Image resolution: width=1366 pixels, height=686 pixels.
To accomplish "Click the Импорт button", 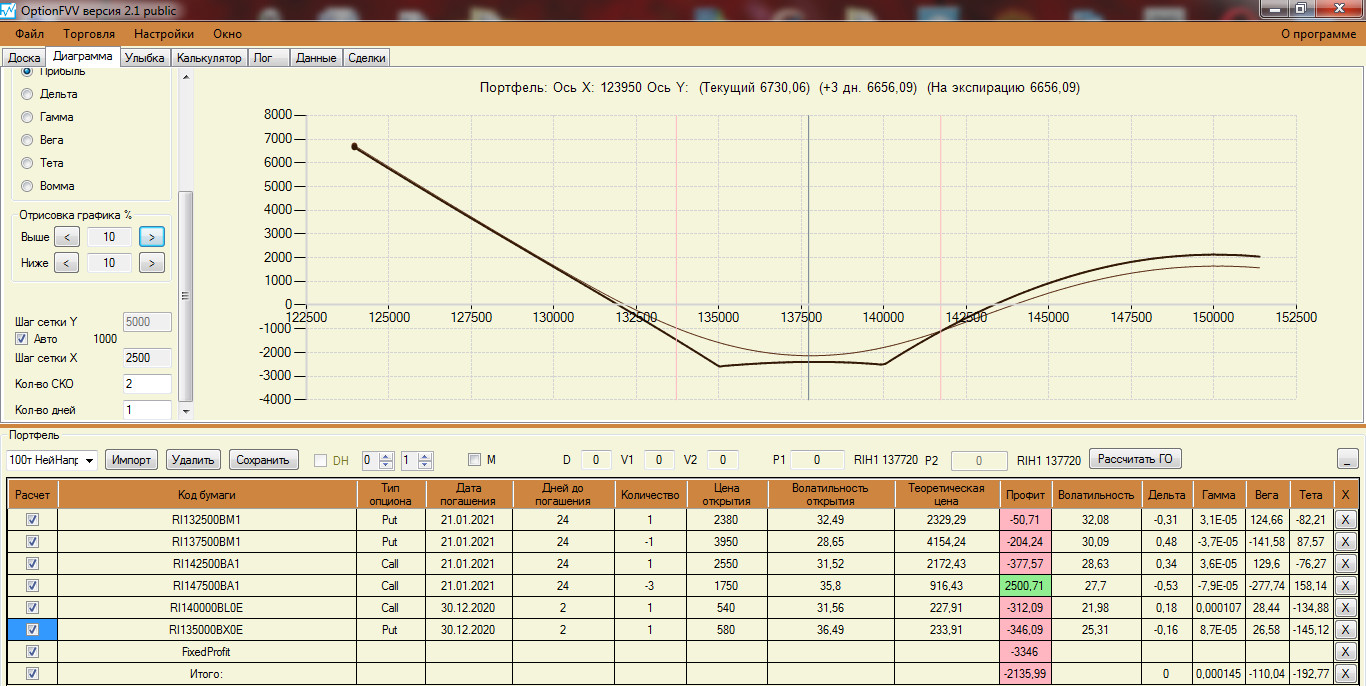I will [131, 460].
